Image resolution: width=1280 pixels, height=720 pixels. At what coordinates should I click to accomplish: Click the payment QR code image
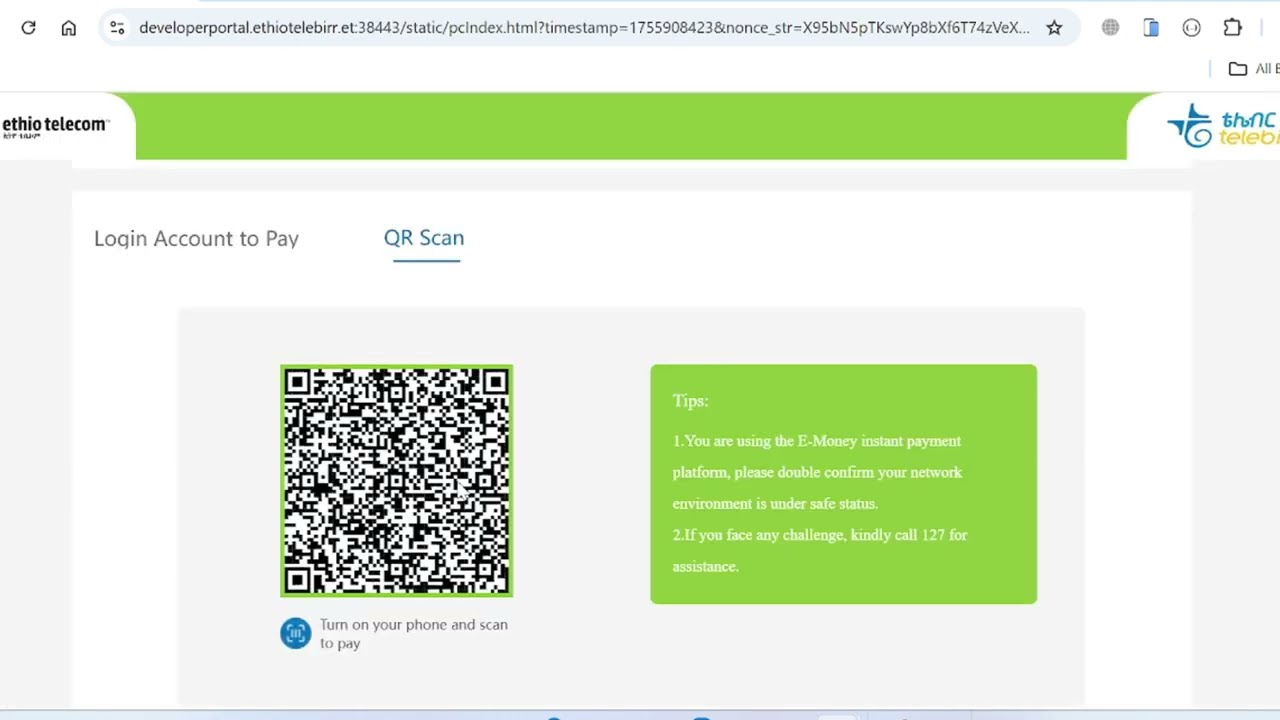[x=397, y=481]
